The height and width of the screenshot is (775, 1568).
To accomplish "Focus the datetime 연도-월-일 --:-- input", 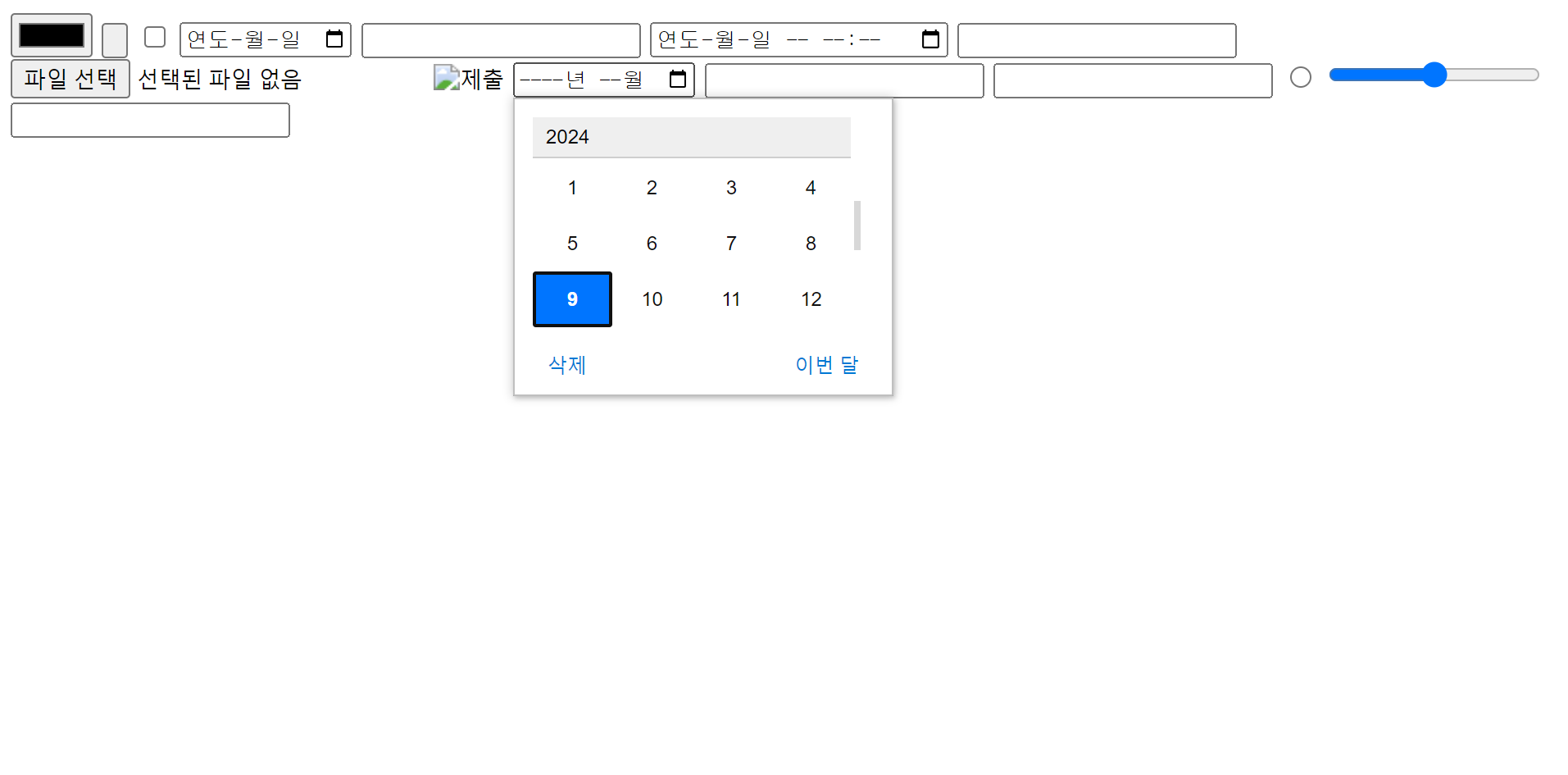I will [799, 39].
